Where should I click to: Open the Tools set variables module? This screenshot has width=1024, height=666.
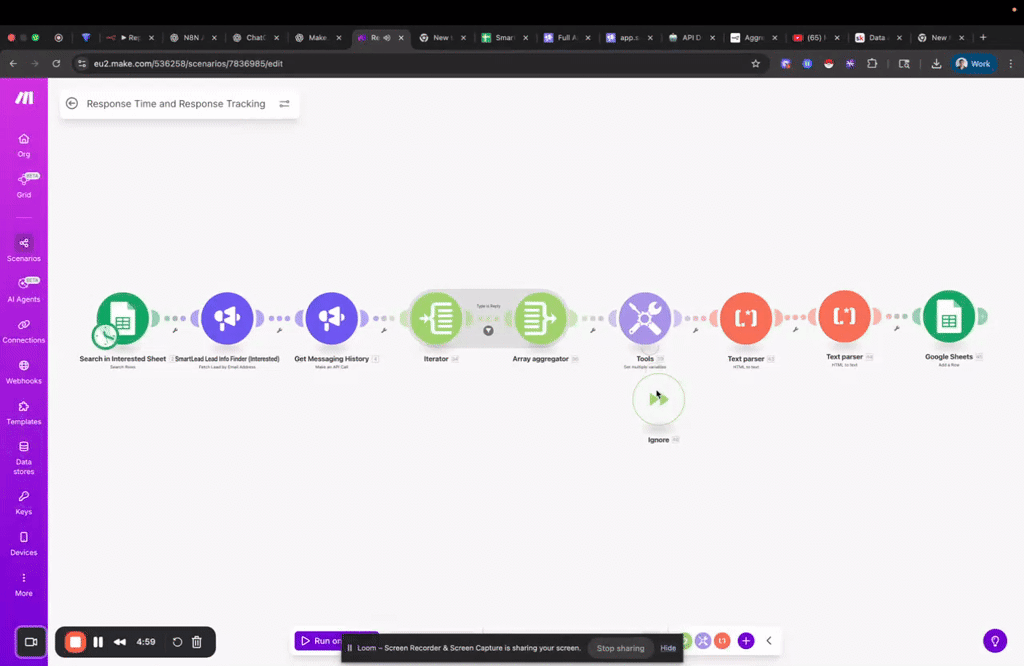point(645,318)
